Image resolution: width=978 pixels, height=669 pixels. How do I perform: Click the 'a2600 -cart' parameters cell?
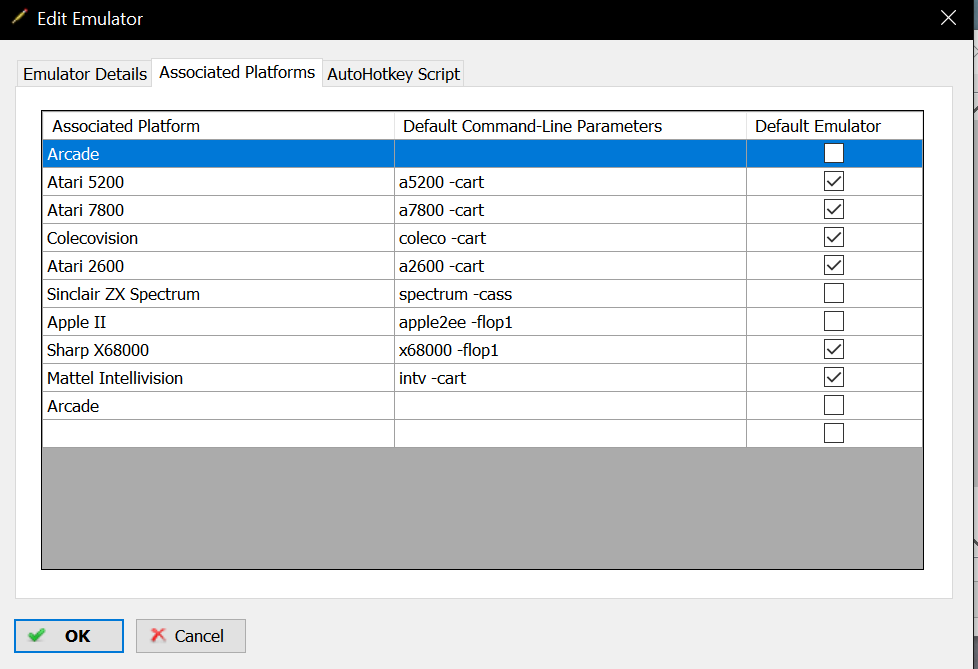pyautogui.click(x=570, y=266)
